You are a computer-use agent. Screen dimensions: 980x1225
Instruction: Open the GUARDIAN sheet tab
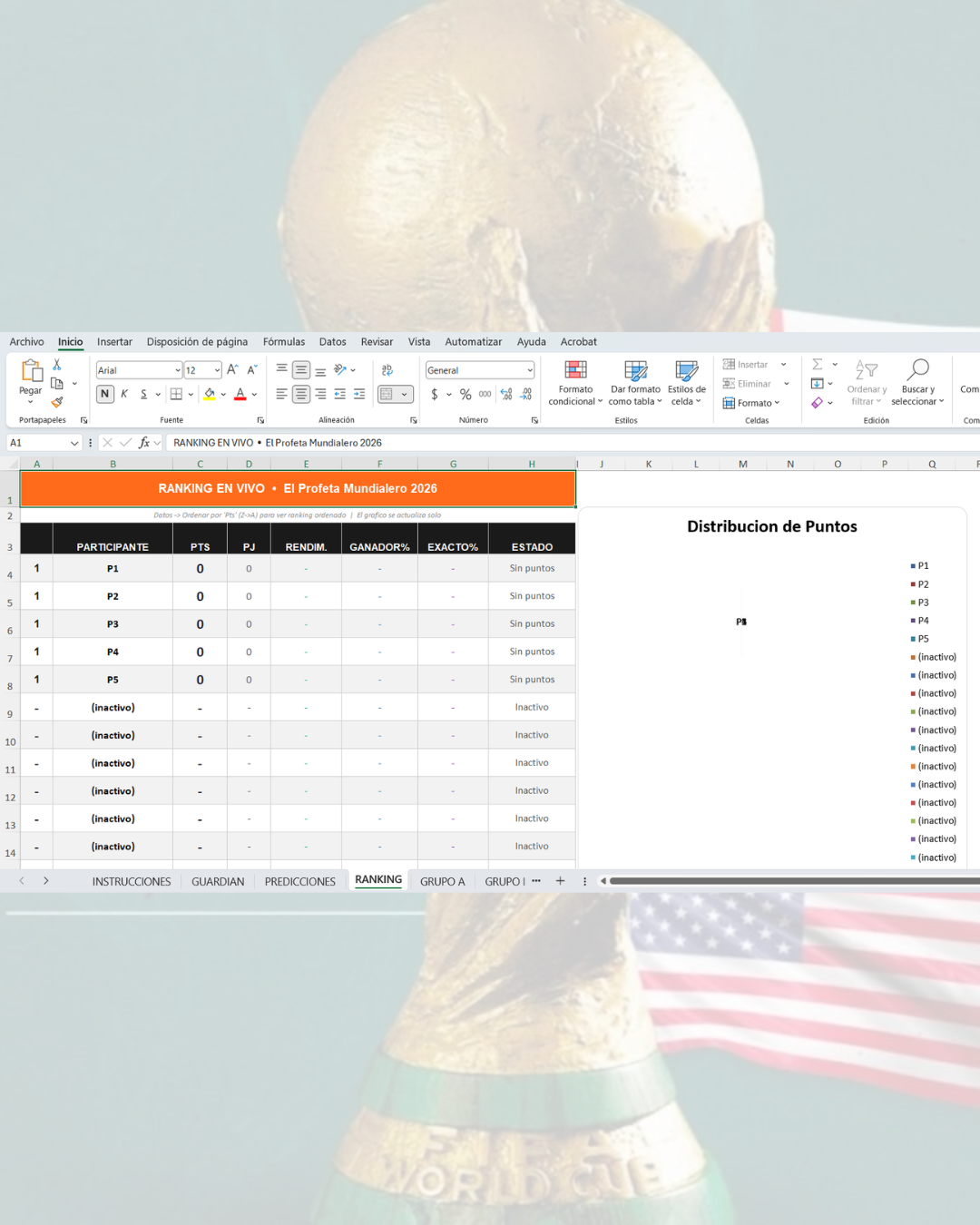218,881
